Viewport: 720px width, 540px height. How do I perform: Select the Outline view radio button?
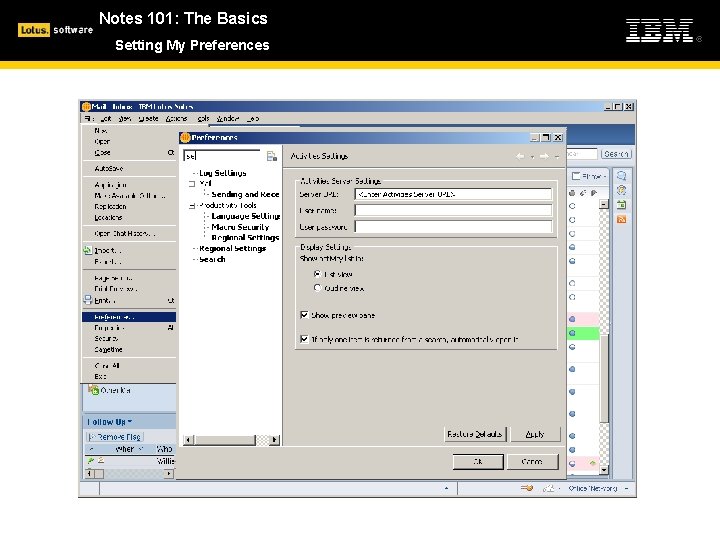pyautogui.click(x=317, y=288)
